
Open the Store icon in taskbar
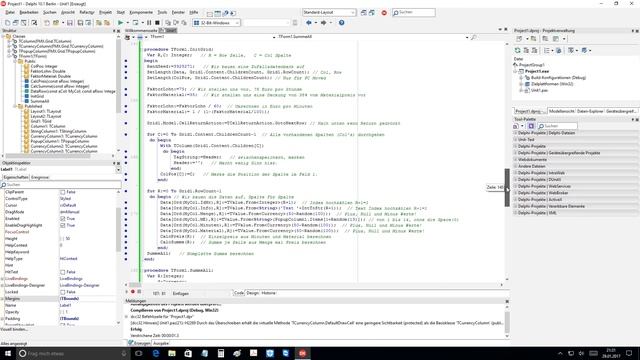[x=188, y=353]
